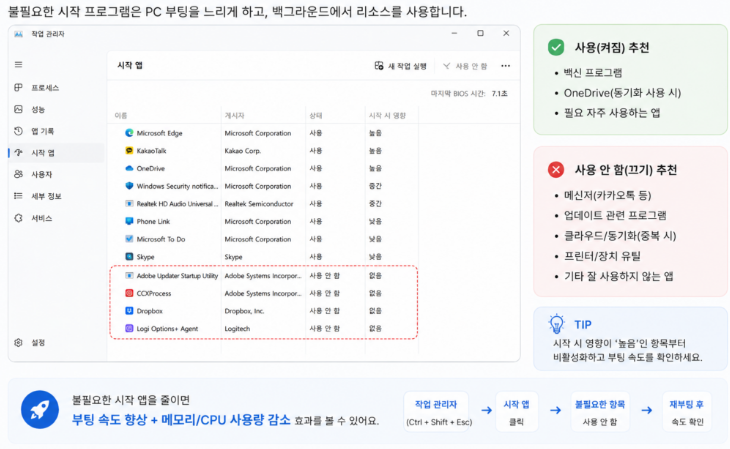Image resolution: width=730 pixels, height=449 pixels.
Task: Click the CCXProcess name text
Action: pyautogui.click(x=154, y=293)
